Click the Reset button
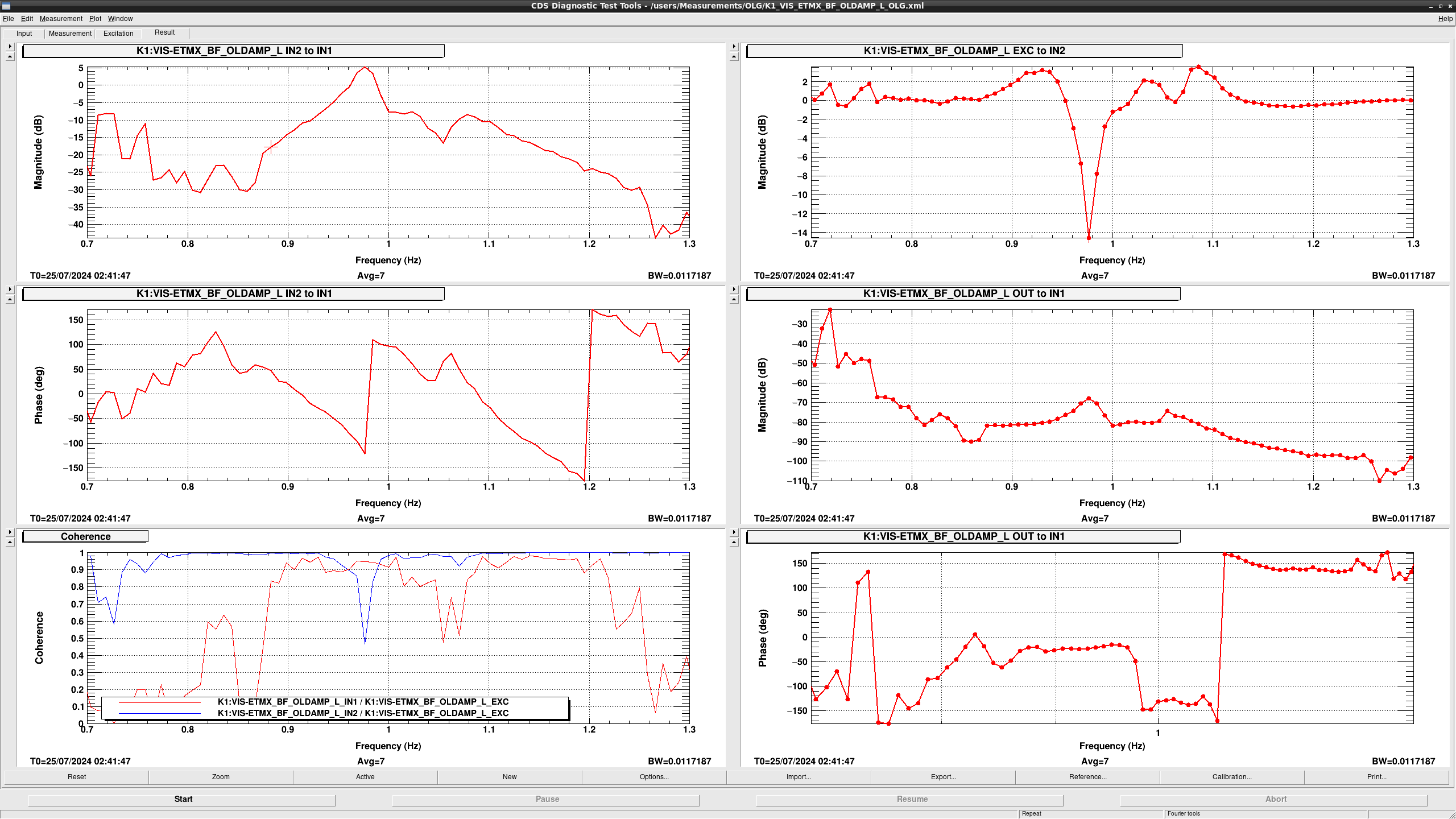Viewport: 1456px width, 819px height. 77,777
